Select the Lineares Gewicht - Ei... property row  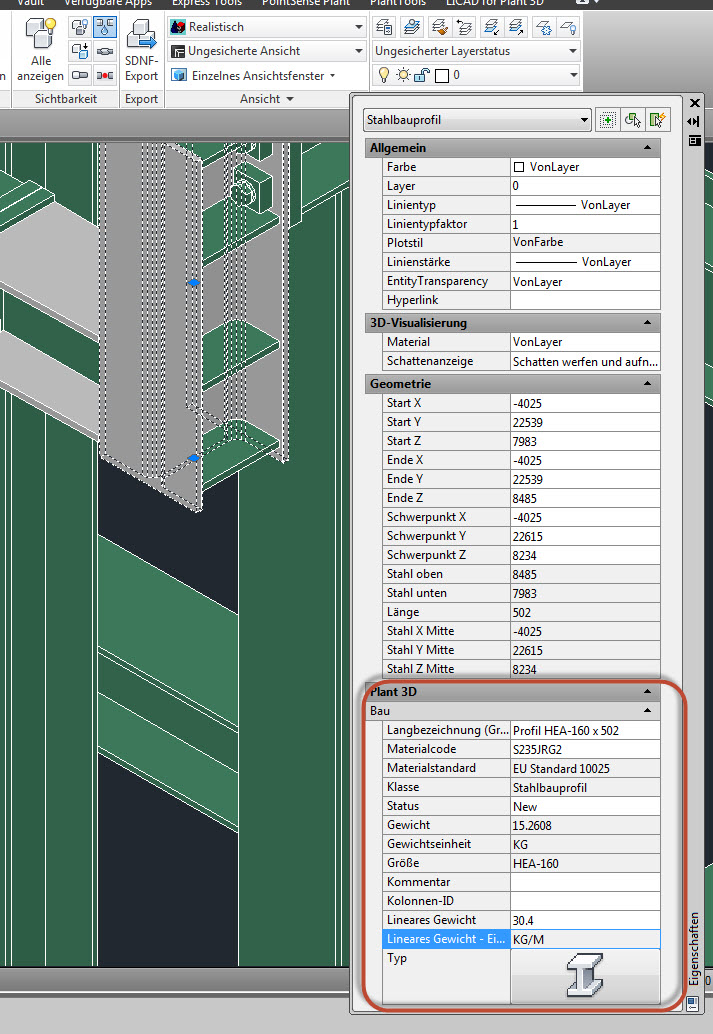point(521,939)
